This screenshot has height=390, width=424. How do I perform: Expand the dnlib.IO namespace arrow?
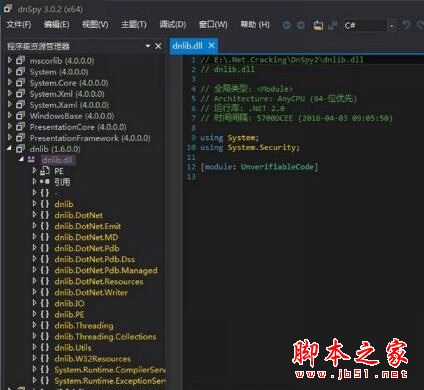34,303
